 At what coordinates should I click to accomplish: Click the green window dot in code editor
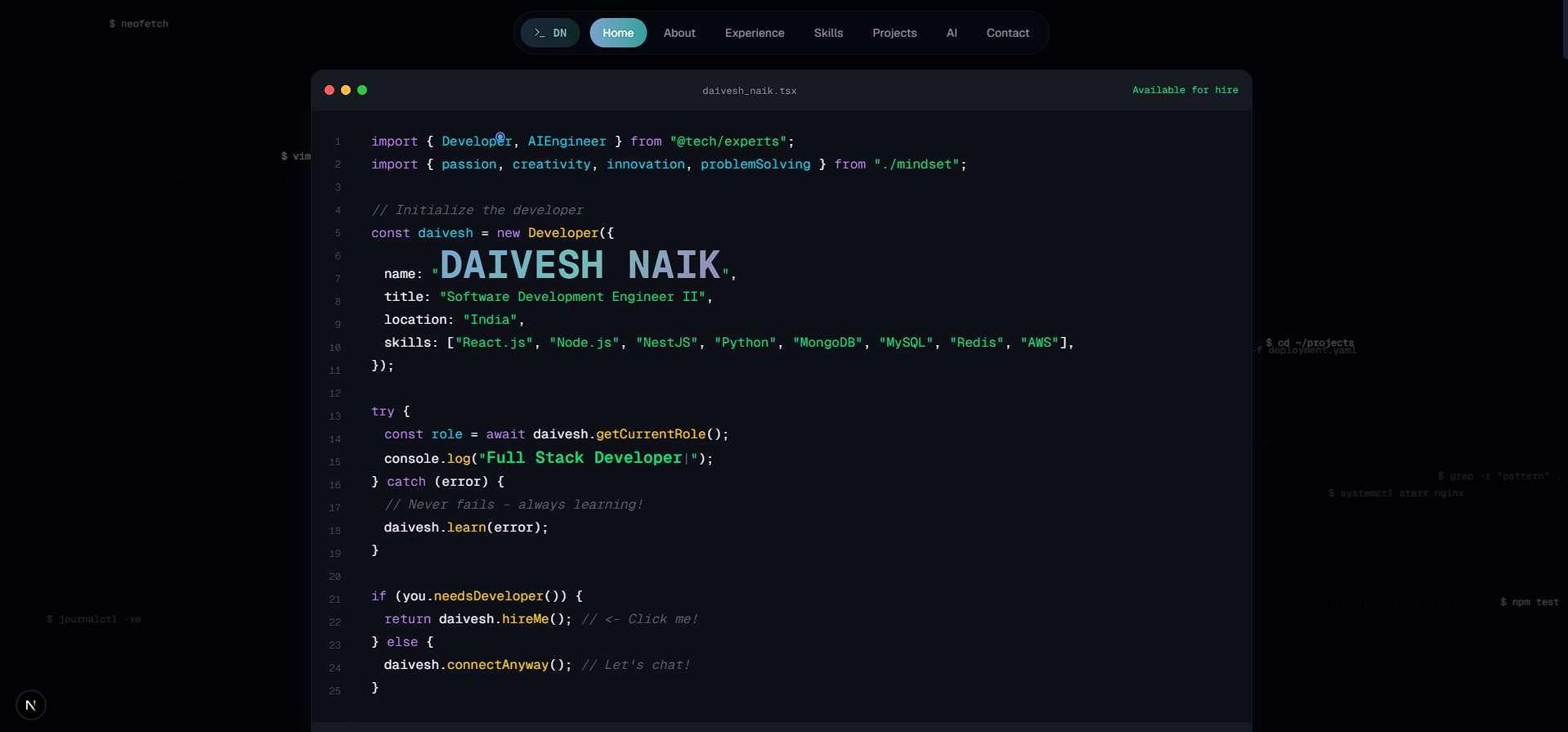coord(362,90)
